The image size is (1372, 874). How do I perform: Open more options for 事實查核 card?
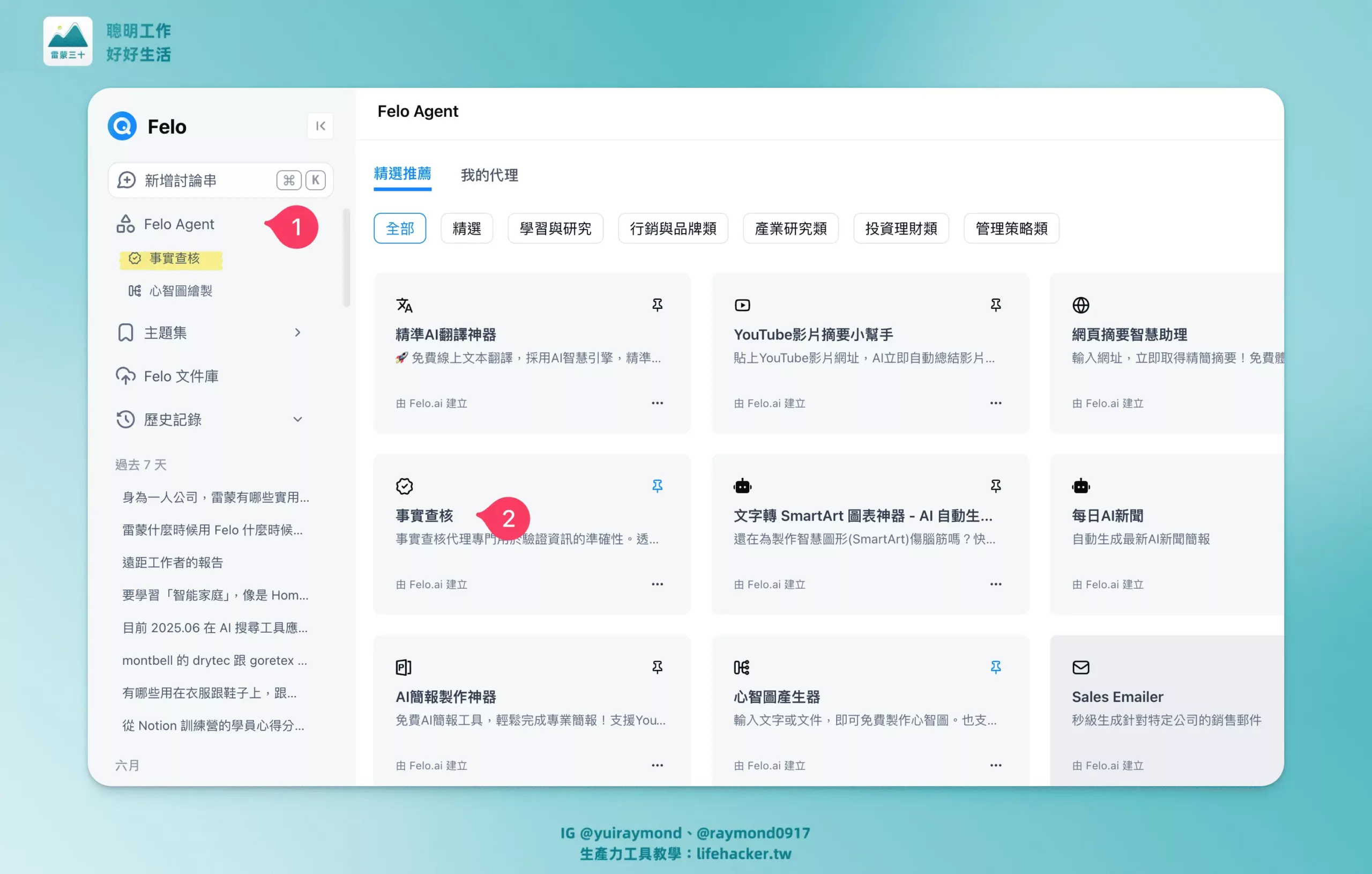click(x=658, y=584)
